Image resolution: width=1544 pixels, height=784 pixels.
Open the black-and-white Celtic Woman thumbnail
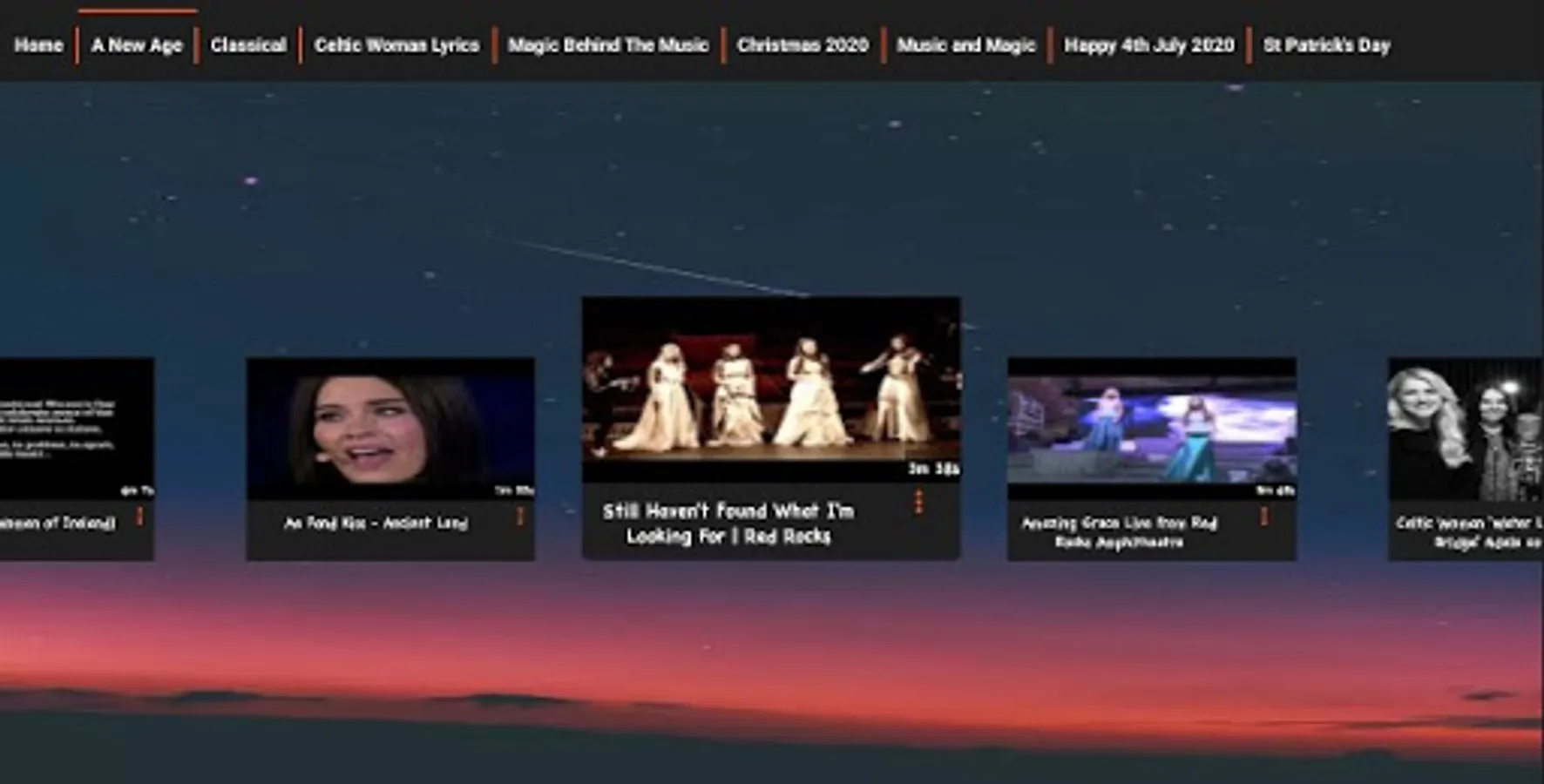[x=1466, y=429]
